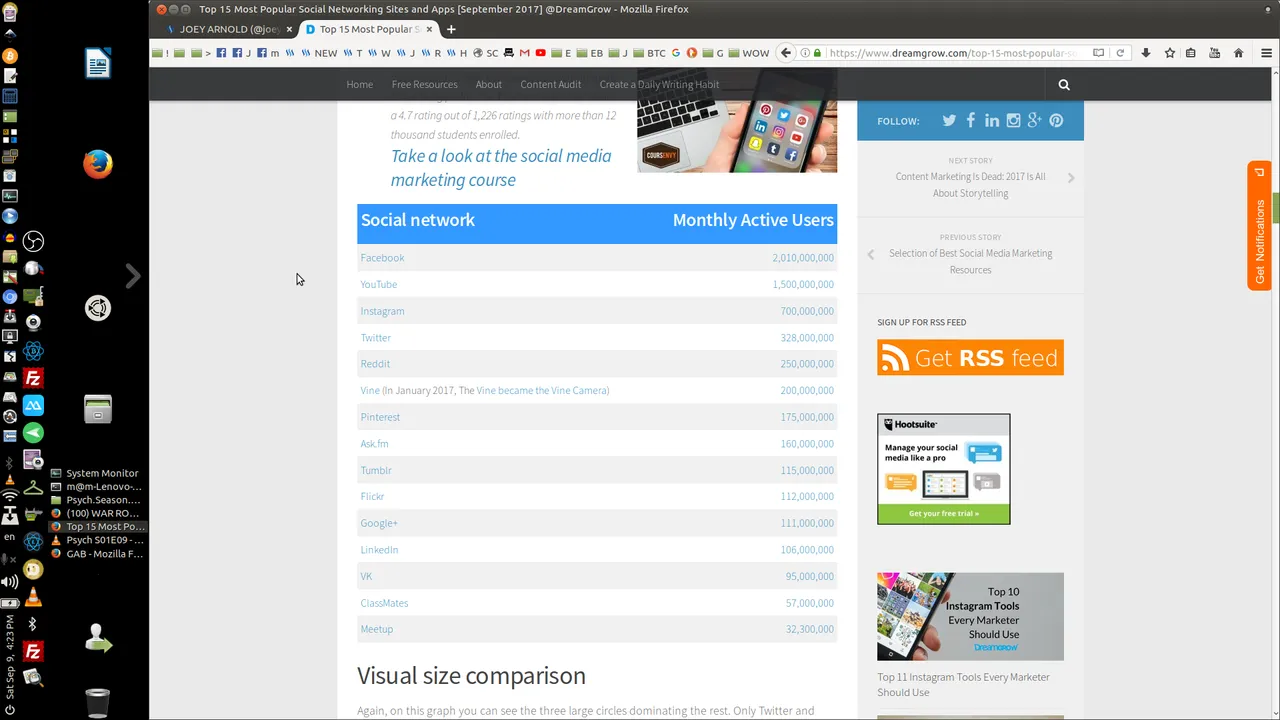Click the Meetup link in the table
The width and height of the screenshot is (1280, 720).
(x=376, y=629)
